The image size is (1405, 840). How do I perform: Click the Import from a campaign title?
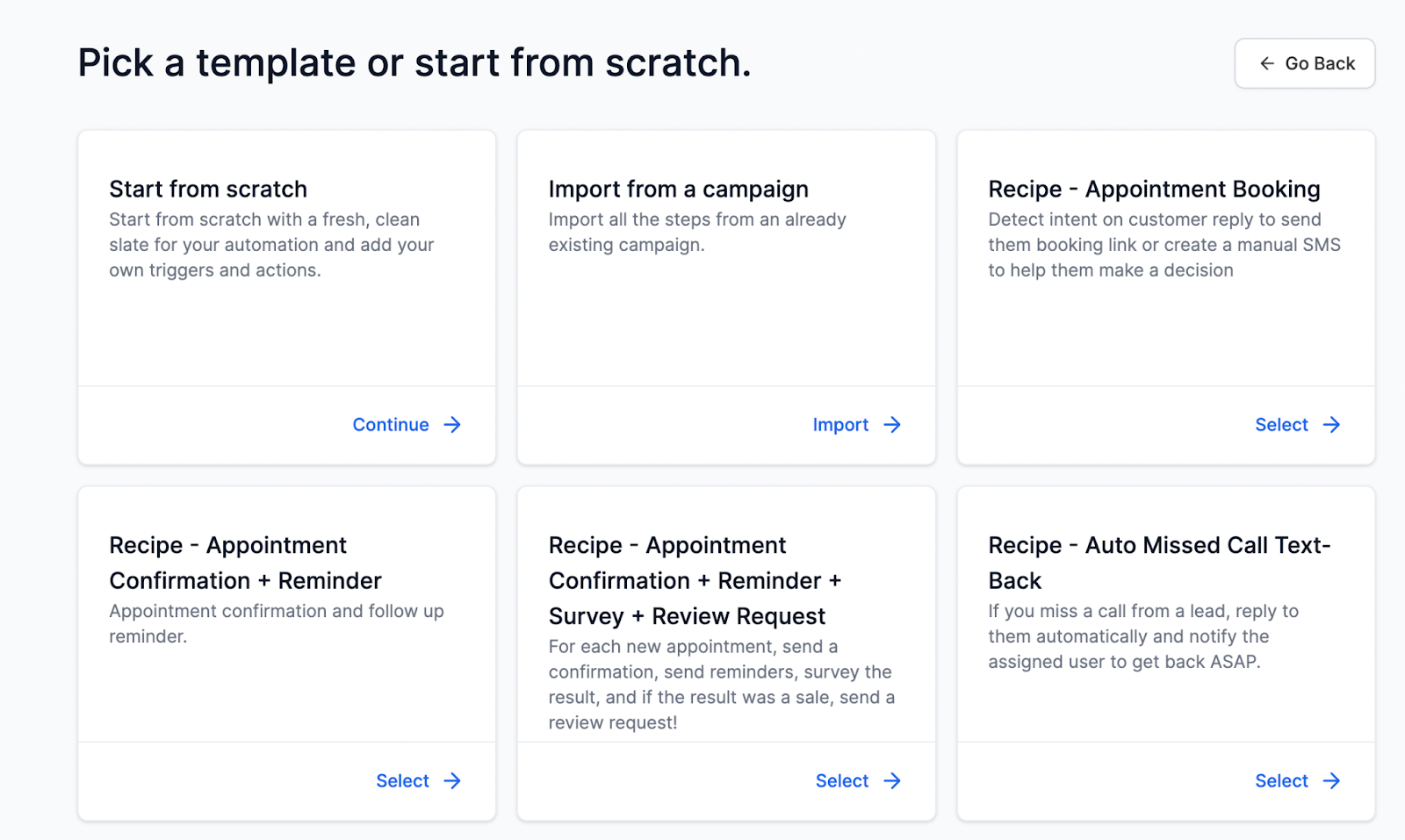678,190
